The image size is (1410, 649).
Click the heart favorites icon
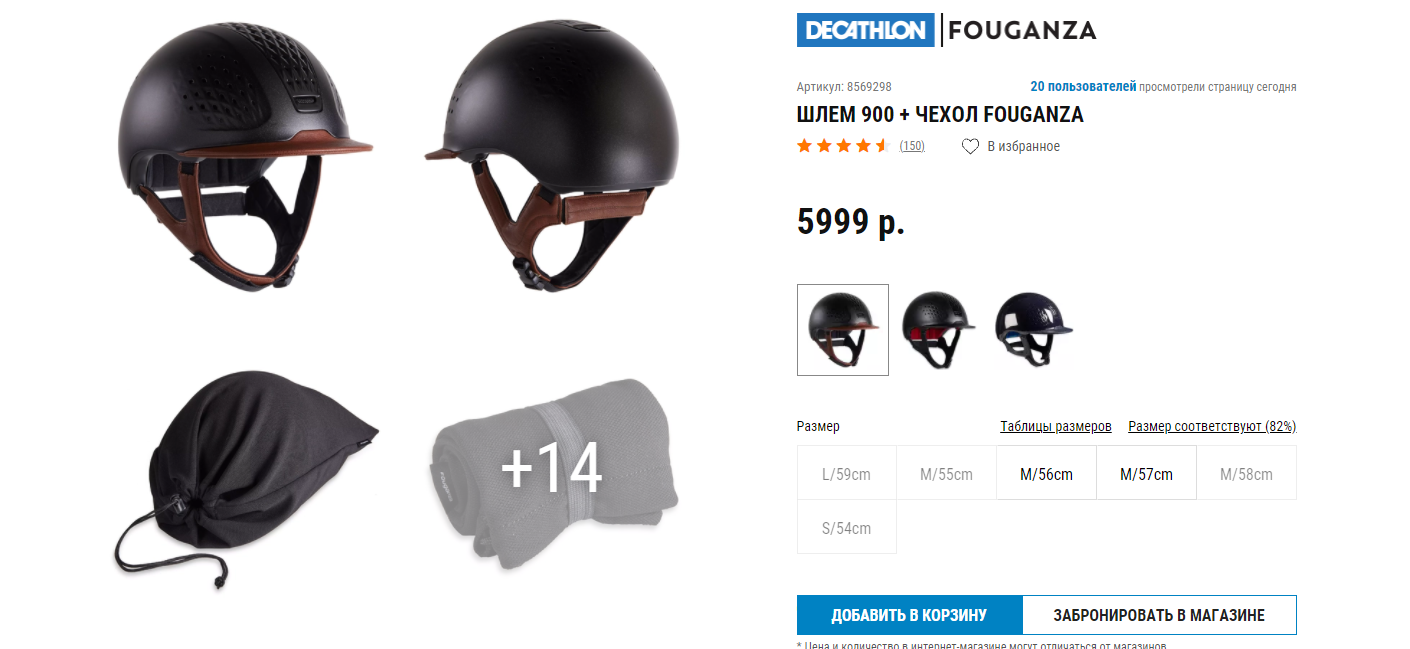tap(970, 146)
